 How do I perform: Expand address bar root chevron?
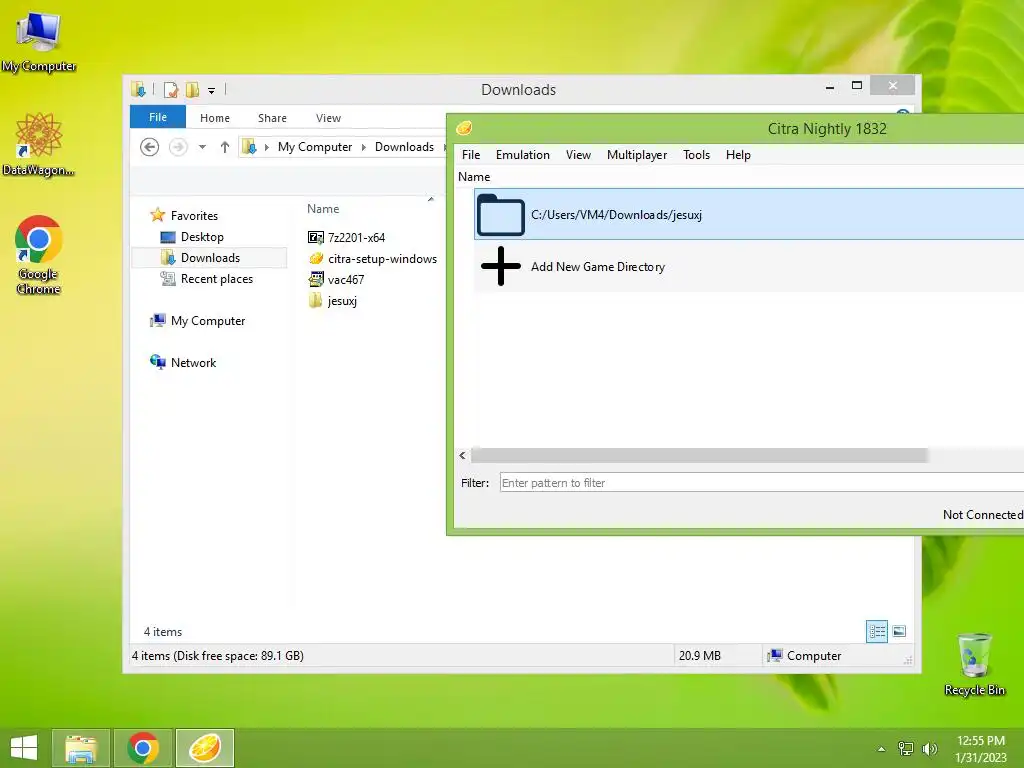pos(266,147)
